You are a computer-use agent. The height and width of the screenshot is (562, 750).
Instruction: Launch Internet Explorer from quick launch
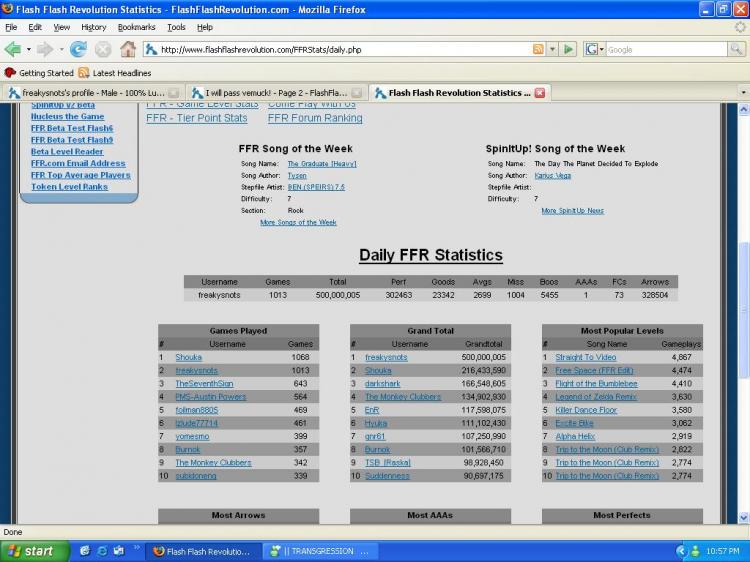point(101,551)
